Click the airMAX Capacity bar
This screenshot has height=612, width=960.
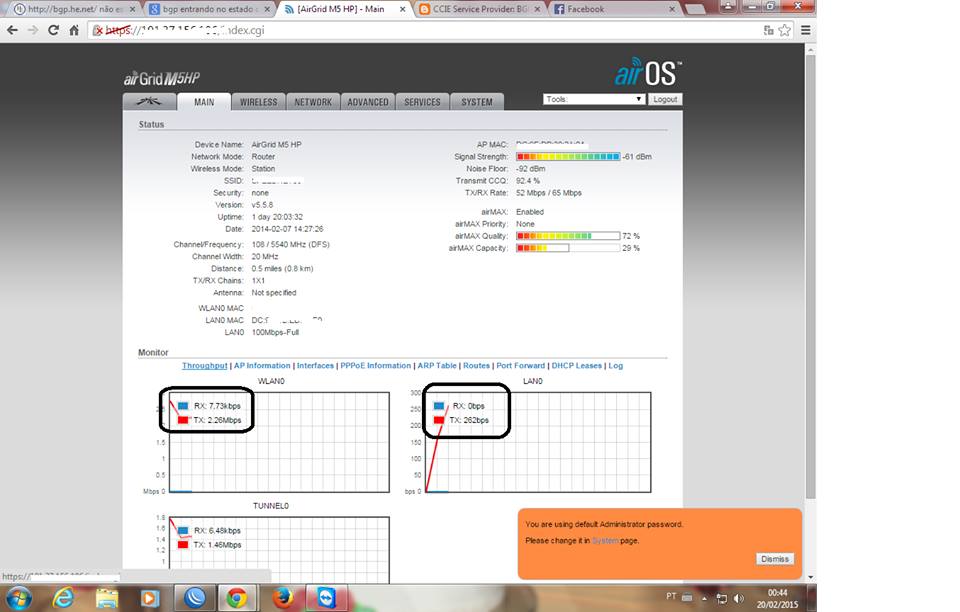coord(568,248)
